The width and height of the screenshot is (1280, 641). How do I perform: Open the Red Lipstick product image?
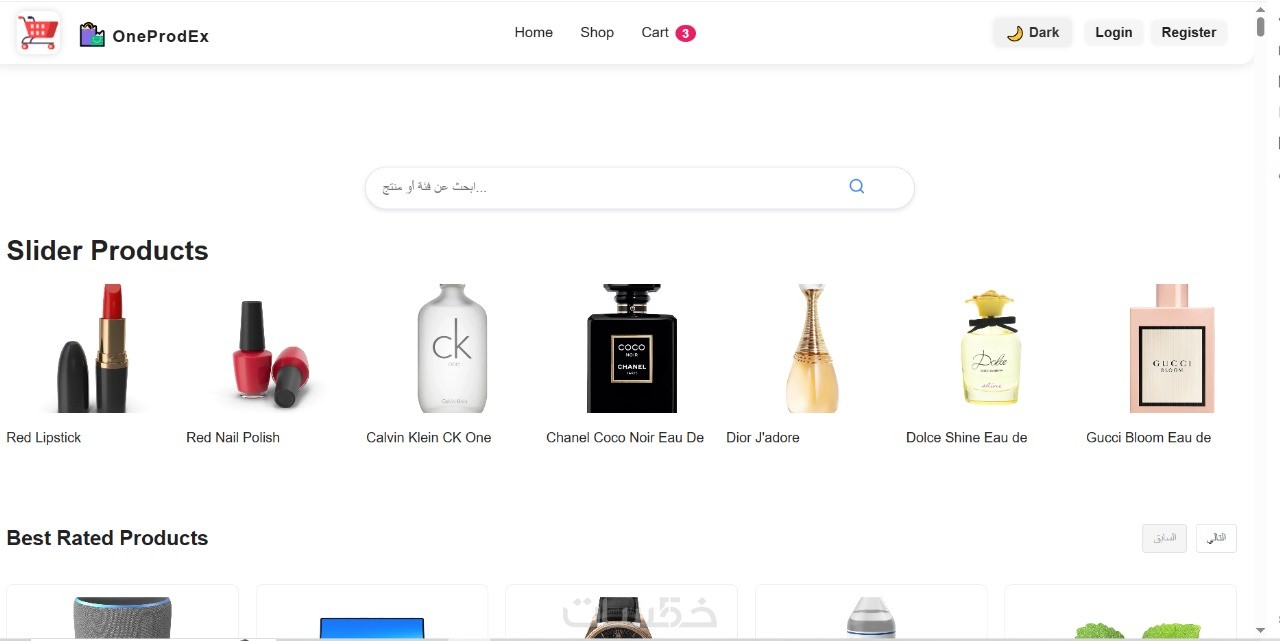93,348
